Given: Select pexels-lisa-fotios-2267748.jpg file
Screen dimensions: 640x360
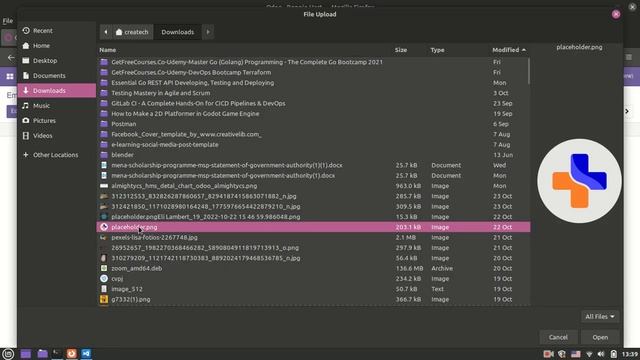Looking at the screenshot, I should click(313, 238).
